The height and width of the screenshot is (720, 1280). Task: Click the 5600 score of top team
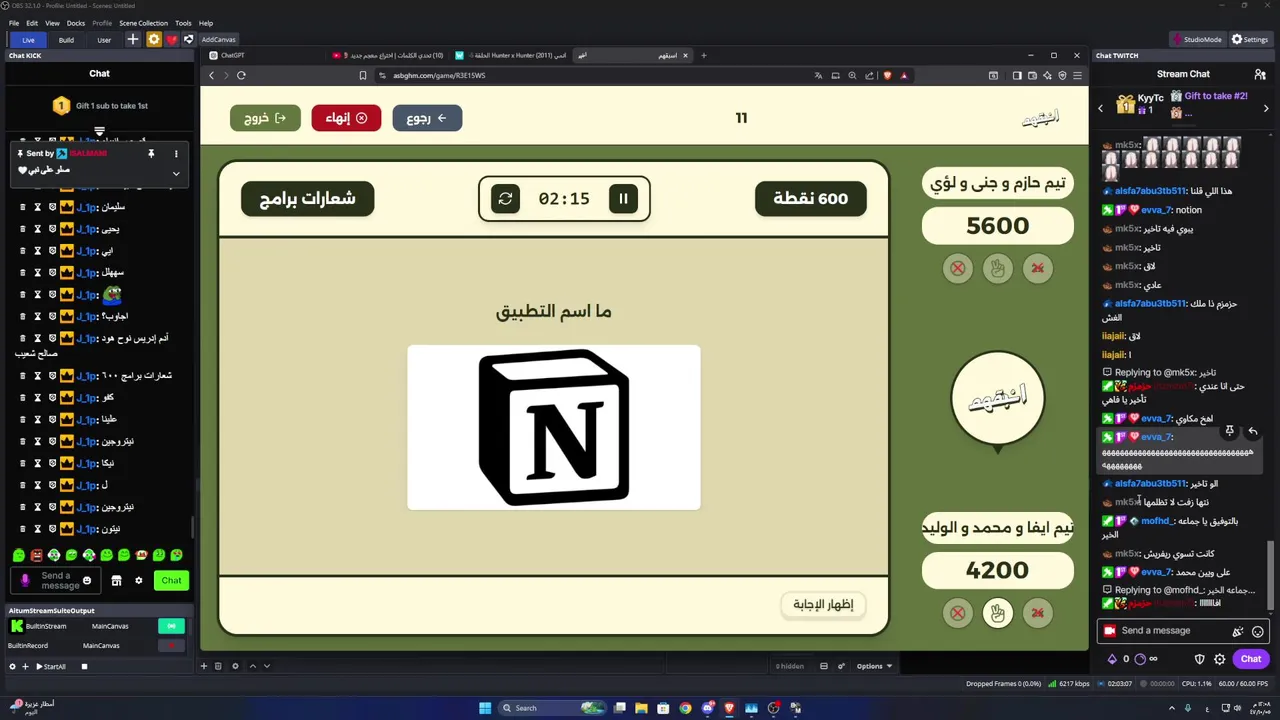coord(998,226)
